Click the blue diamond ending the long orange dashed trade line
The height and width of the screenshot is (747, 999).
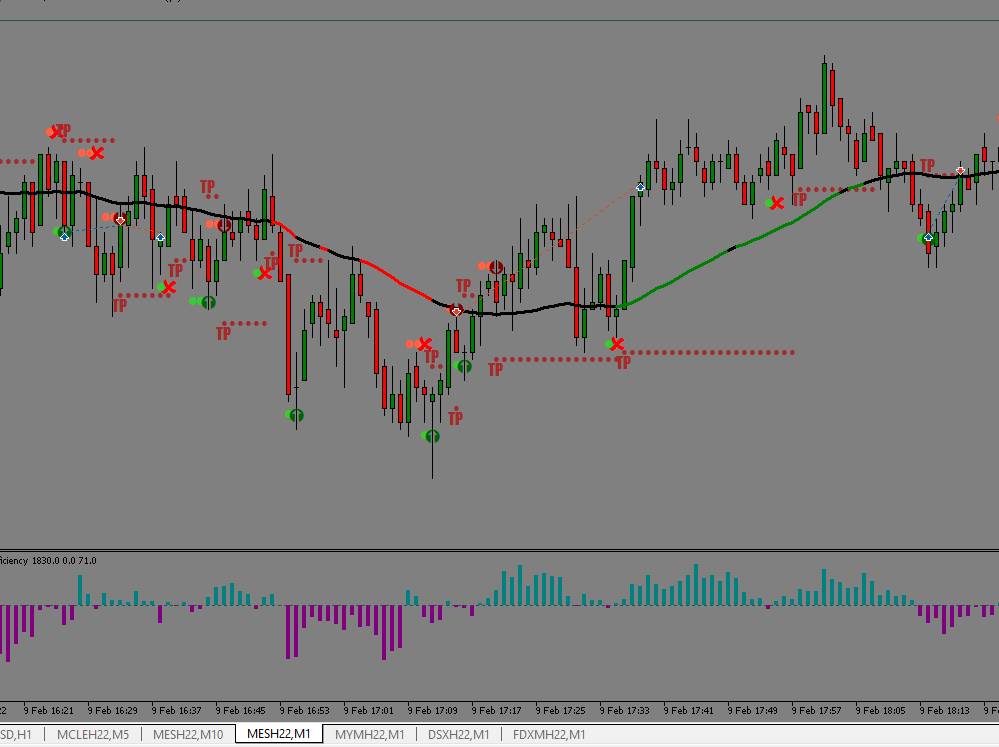640,187
